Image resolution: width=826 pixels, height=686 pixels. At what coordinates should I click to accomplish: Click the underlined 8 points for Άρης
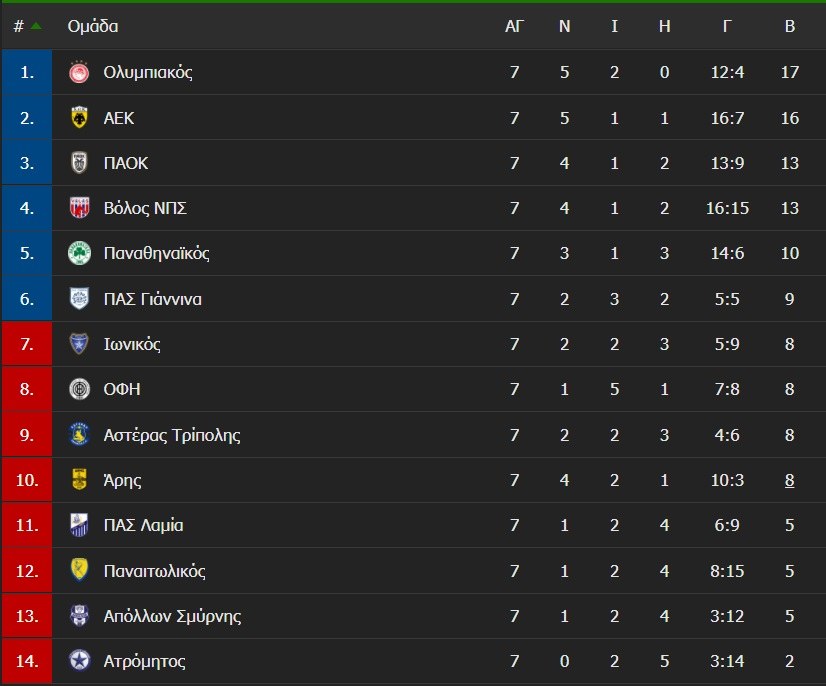click(790, 480)
